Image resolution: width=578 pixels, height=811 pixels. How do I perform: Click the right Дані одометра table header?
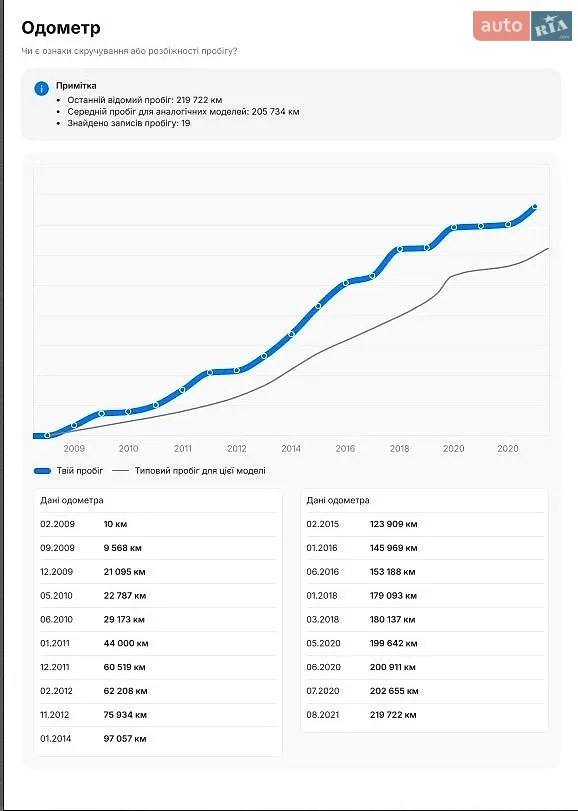[338, 501]
